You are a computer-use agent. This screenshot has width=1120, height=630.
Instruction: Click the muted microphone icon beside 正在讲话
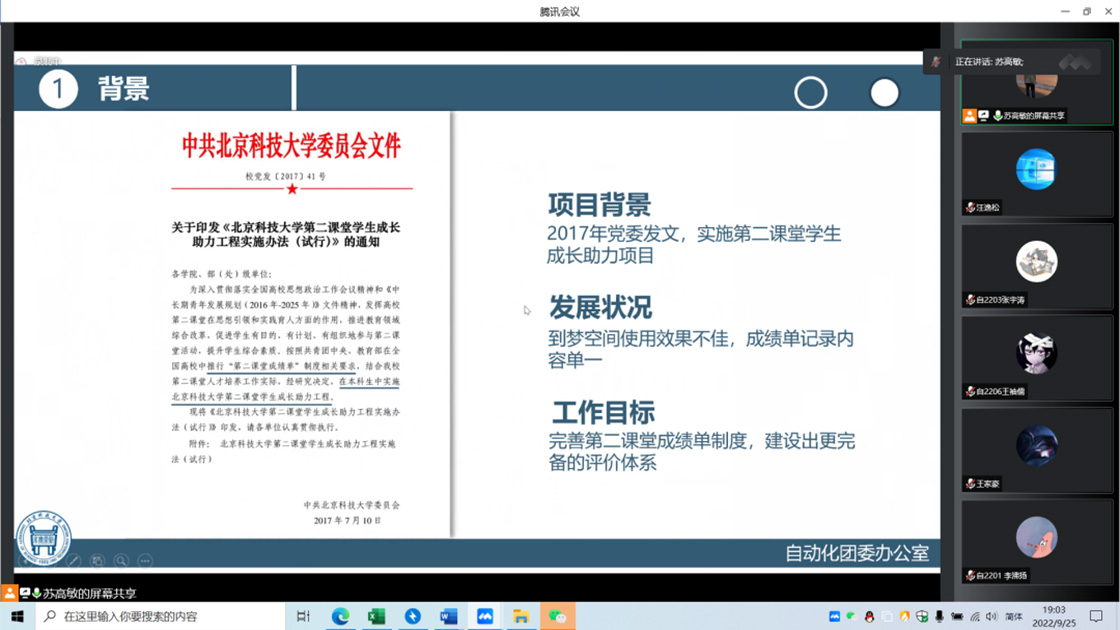(936, 62)
